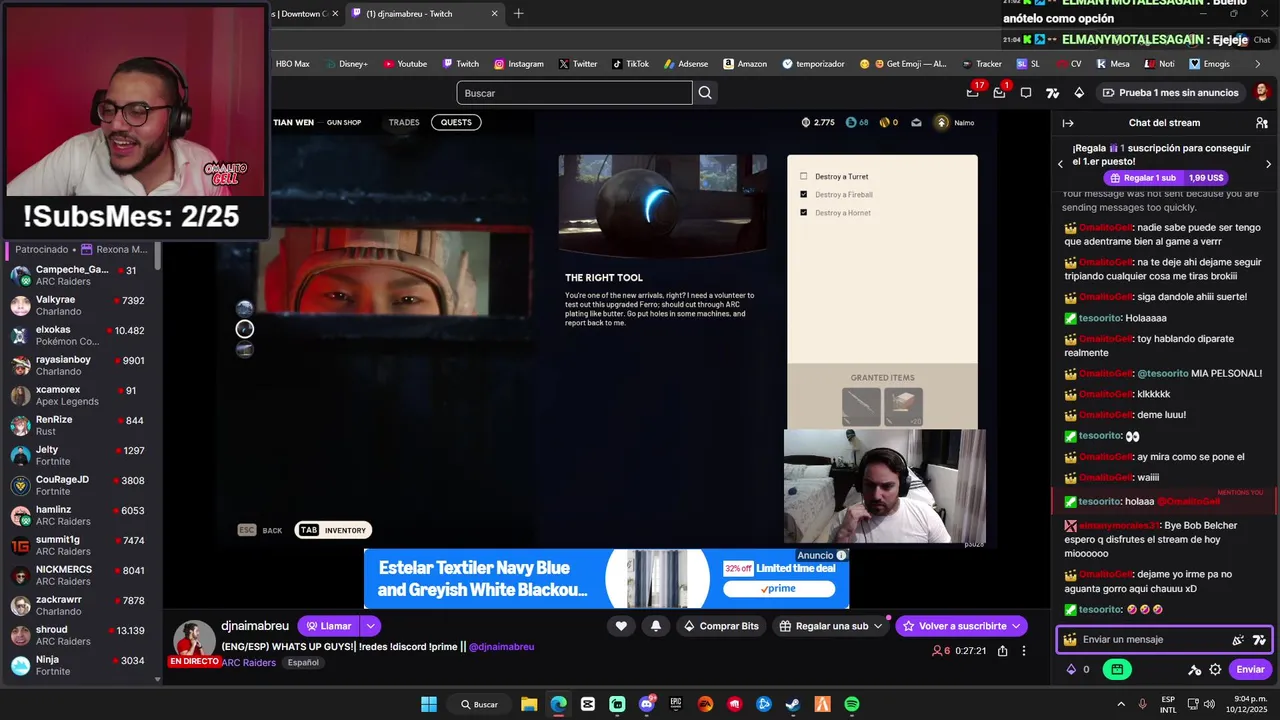Open the Instagram bookmark
The image size is (1280, 720).
pyautogui.click(x=518, y=64)
